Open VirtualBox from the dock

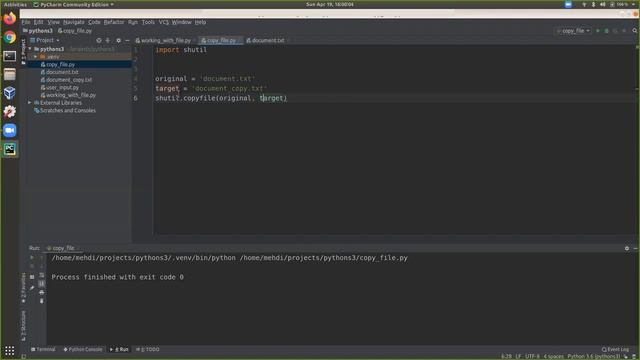[x=10, y=93]
